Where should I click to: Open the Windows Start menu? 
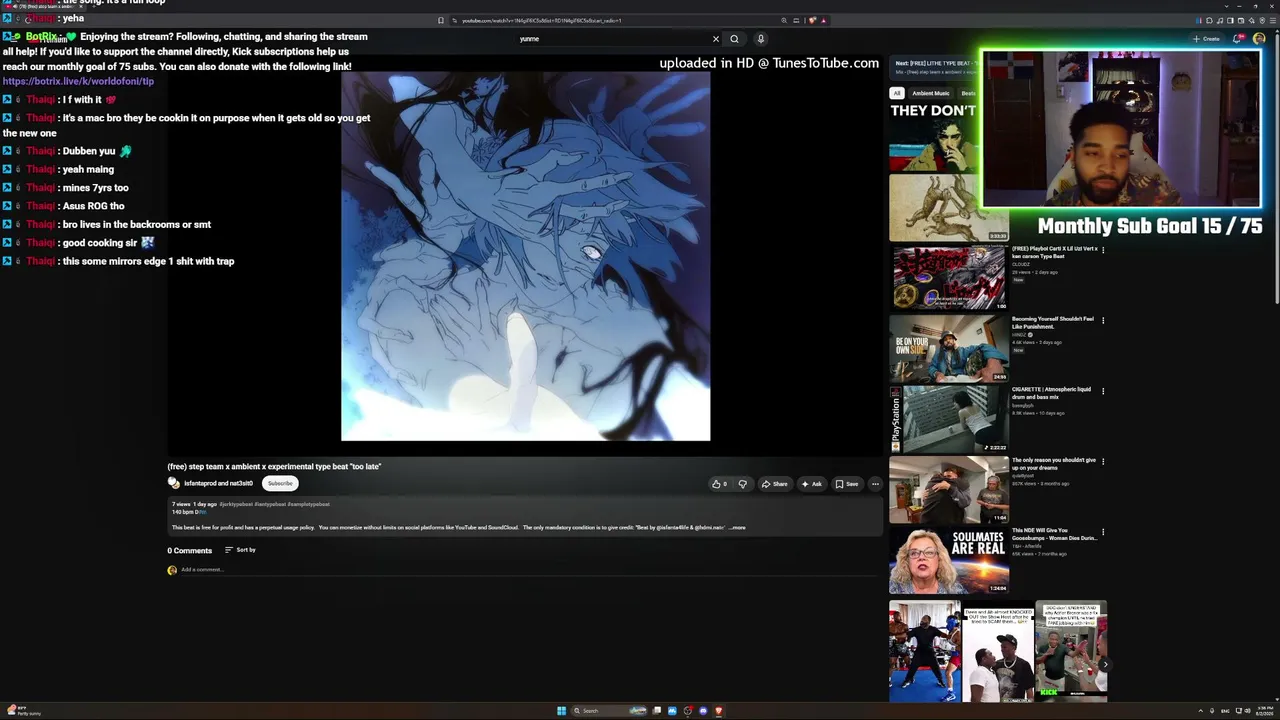(561, 711)
